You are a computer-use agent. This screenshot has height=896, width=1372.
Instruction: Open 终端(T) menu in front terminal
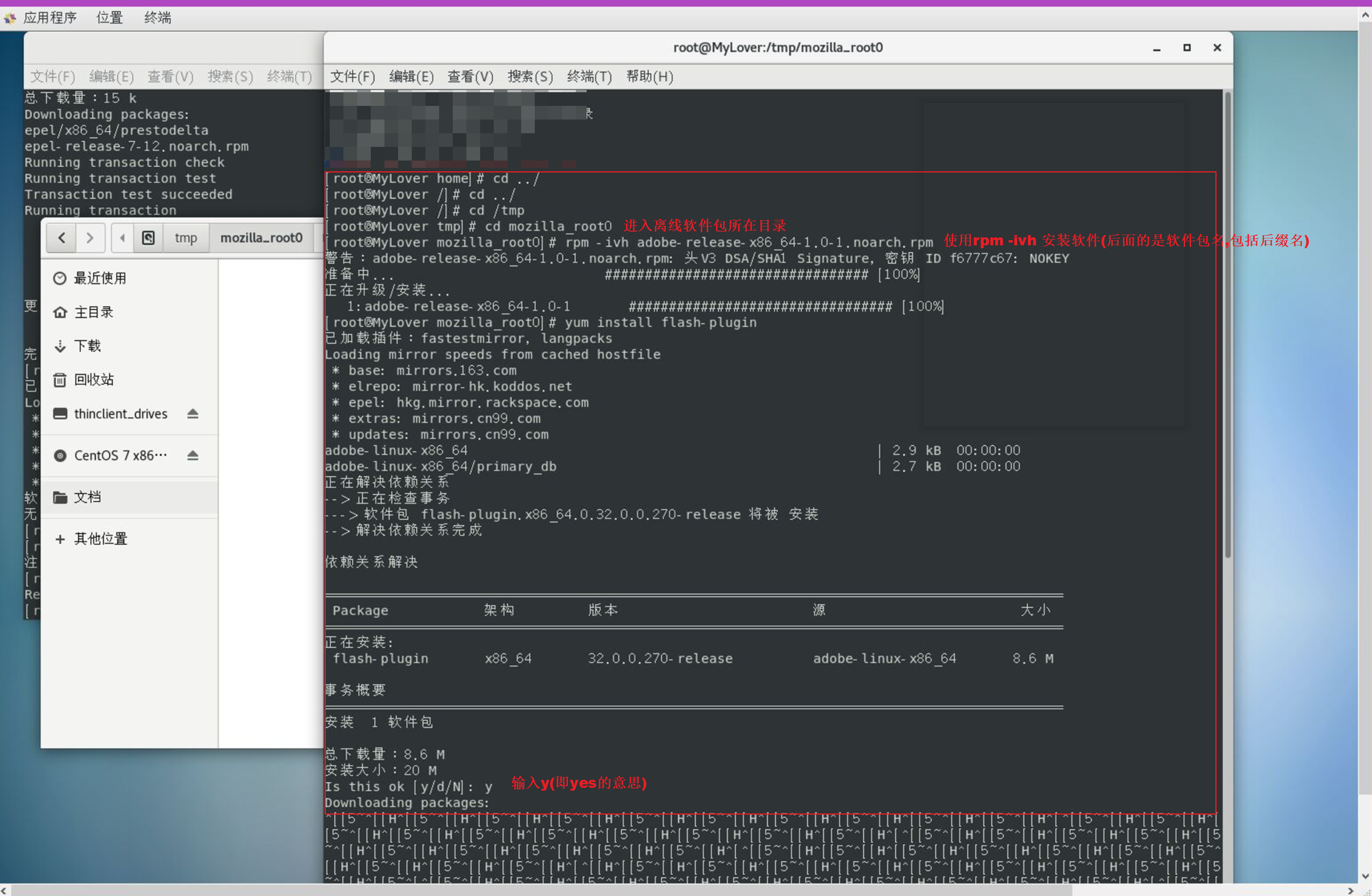click(x=589, y=77)
